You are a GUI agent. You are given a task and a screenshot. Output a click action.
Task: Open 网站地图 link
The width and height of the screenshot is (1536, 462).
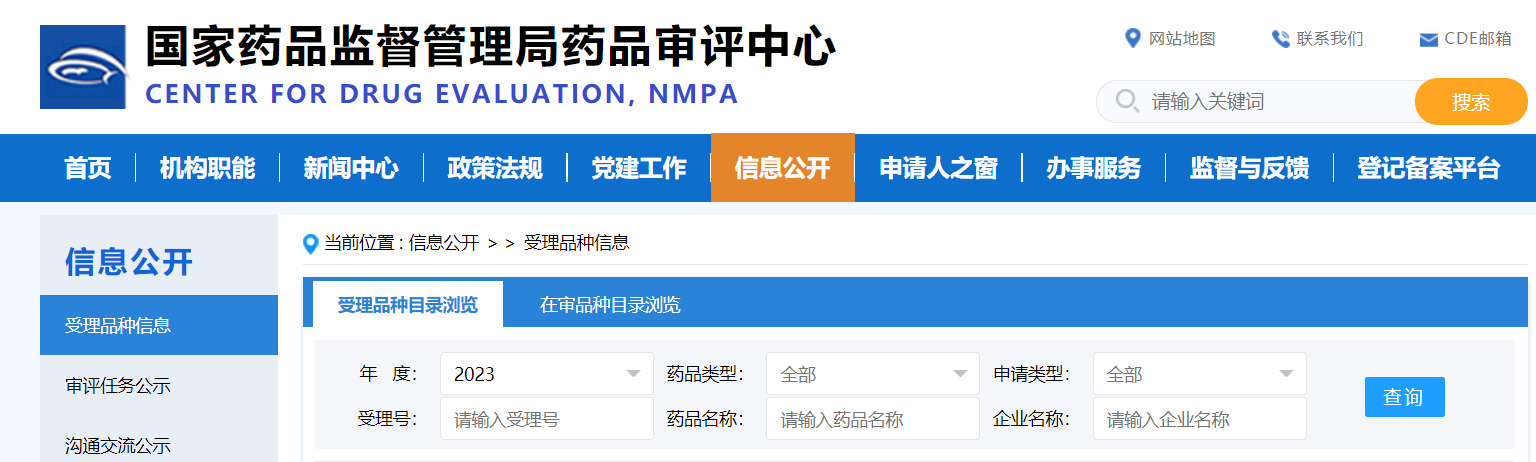(1182, 39)
